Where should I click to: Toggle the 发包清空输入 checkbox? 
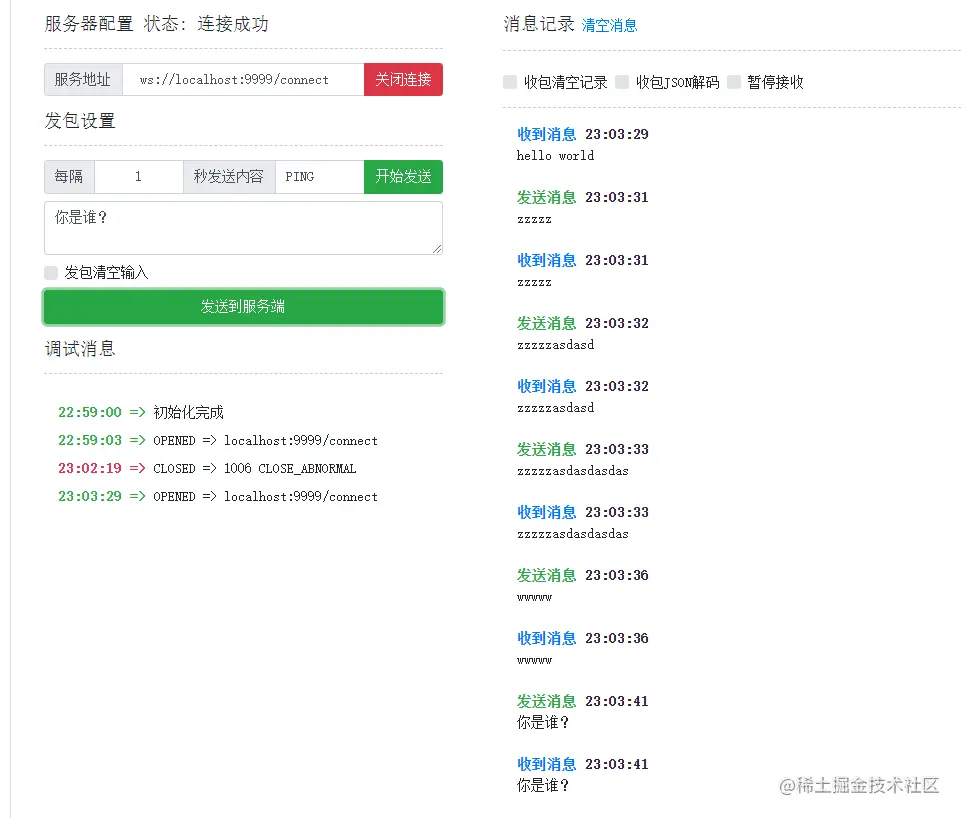tap(51, 272)
